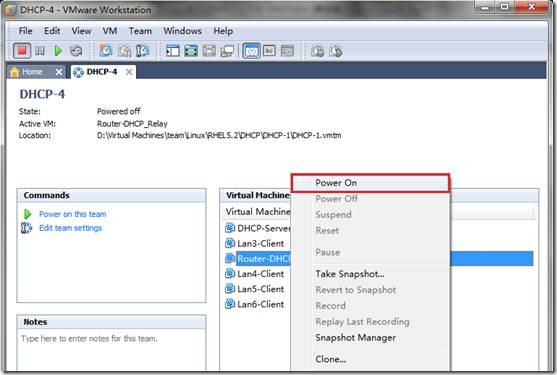Image resolution: width=557 pixels, height=375 pixels.
Task: Click the last recording toolbar icon
Action: click(336, 51)
